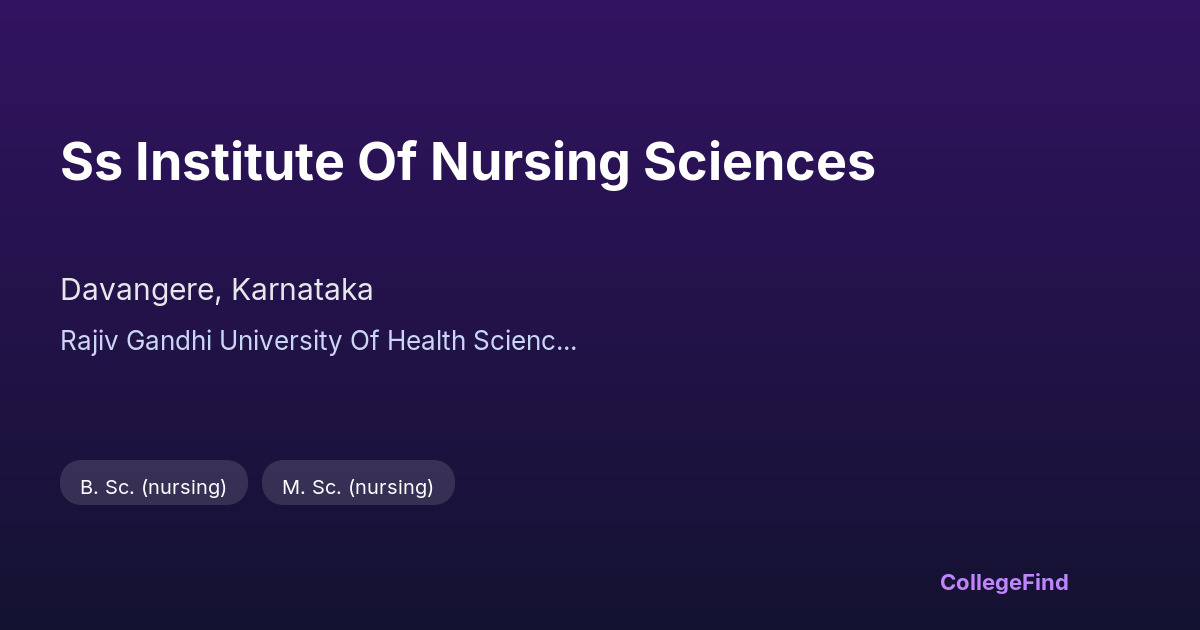Click "Health" in the university line
Image resolution: width=1200 pixels, height=630 pixels.
point(426,341)
